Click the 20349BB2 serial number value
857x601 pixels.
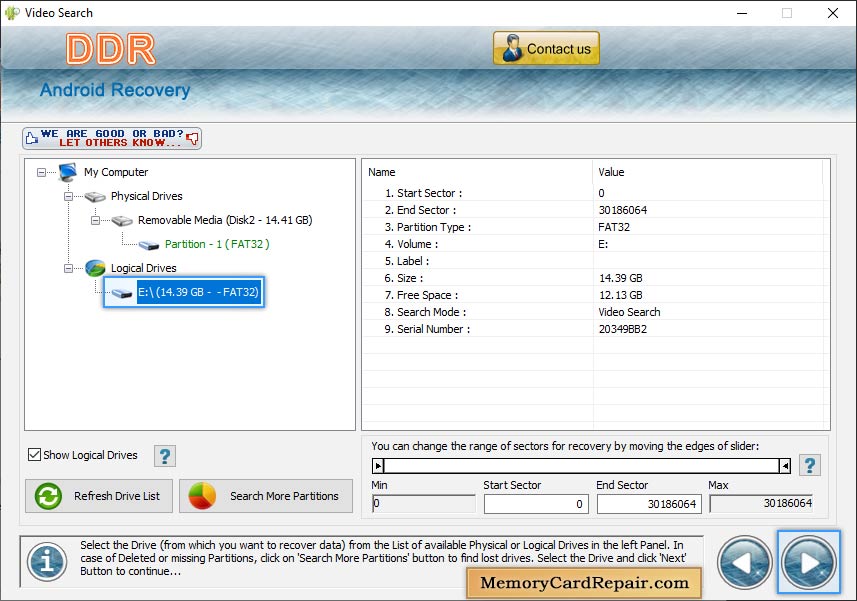(623, 329)
